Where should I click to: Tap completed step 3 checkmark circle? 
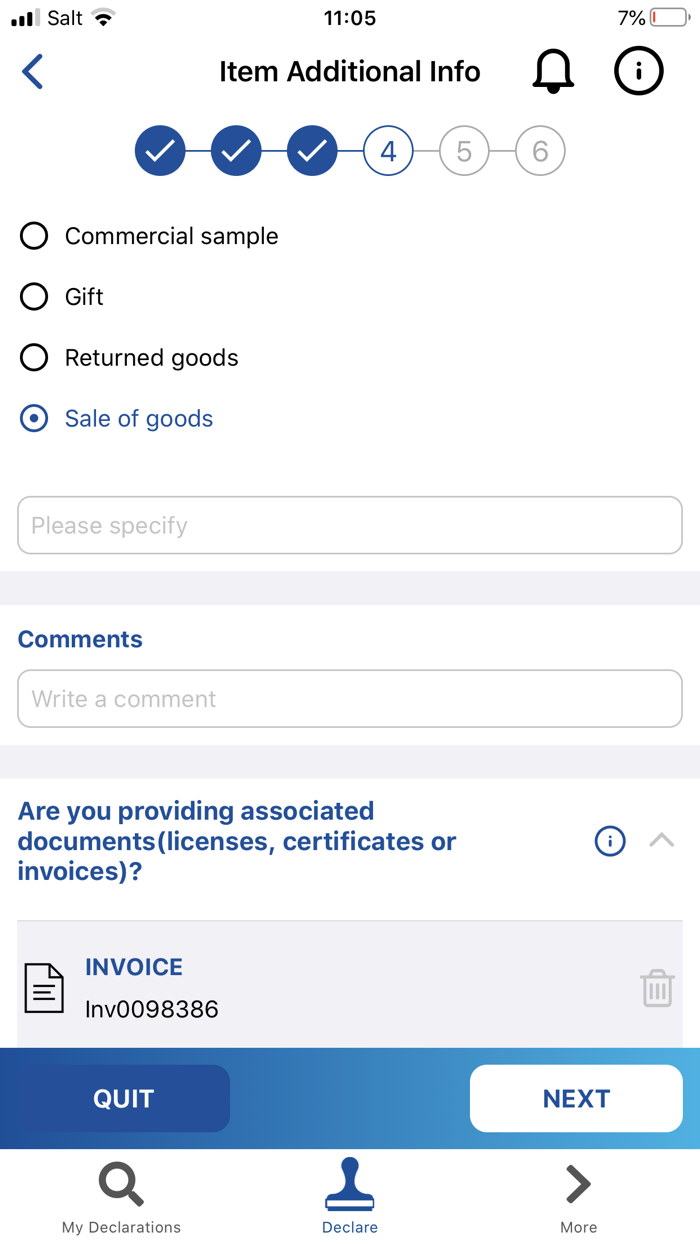pyautogui.click(x=312, y=150)
